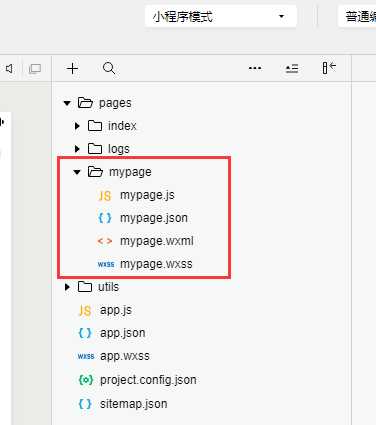Click the braces icon beside app.json
The image size is (376, 425).
pyautogui.click(x=85, y=333)
